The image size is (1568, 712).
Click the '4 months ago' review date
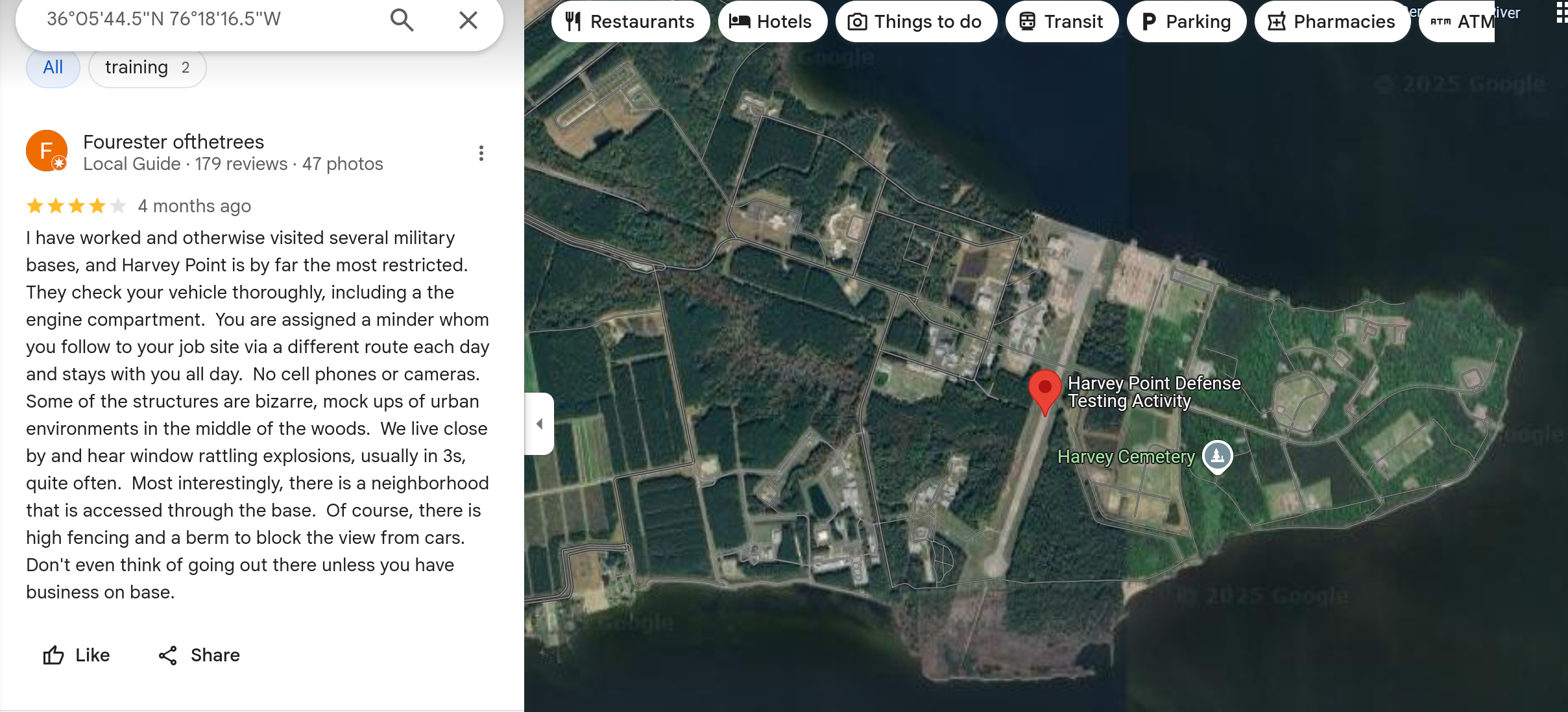point(194,206)
